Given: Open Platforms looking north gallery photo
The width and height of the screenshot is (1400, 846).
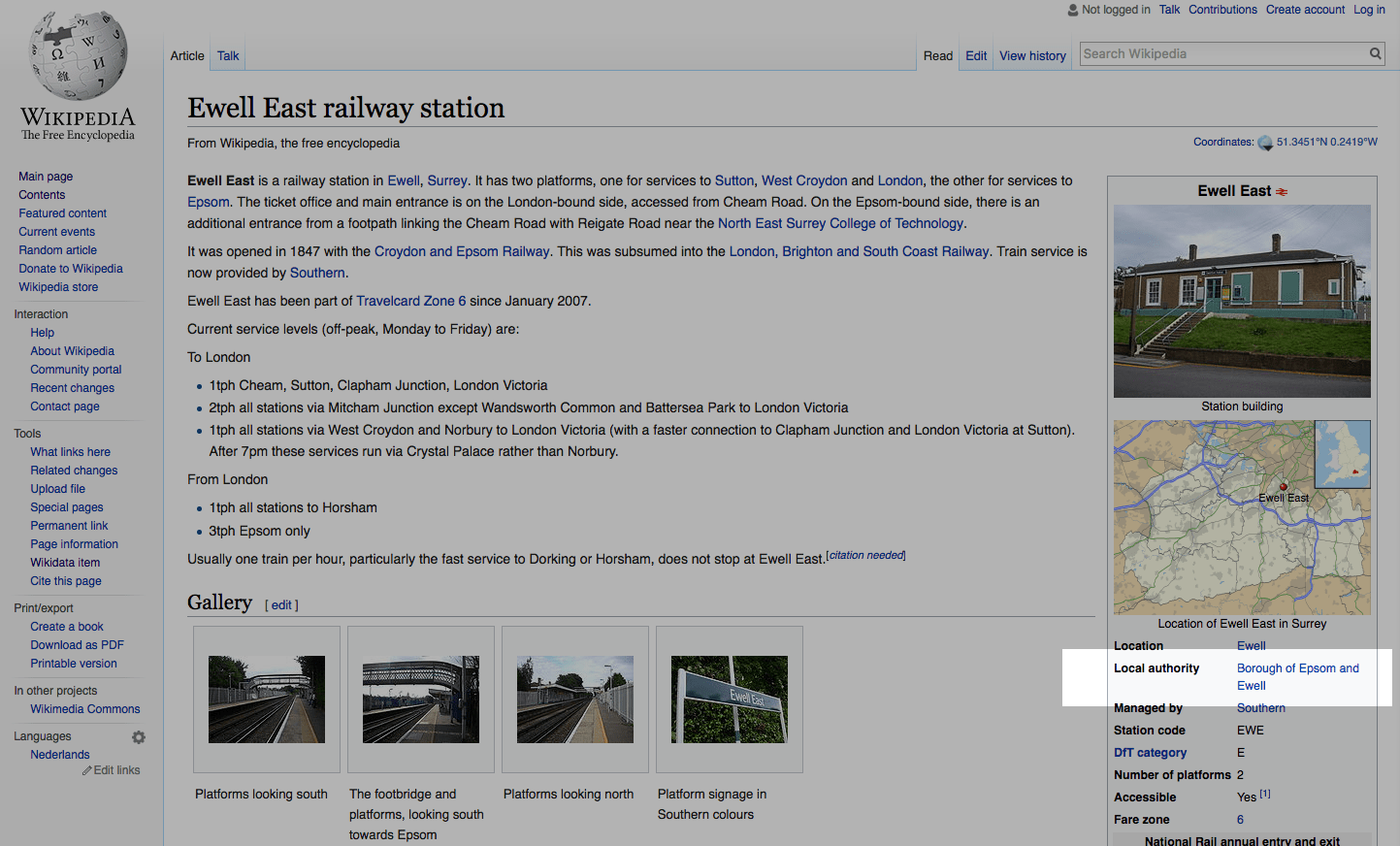Looking at the screenshot, I should click(575, 700).
